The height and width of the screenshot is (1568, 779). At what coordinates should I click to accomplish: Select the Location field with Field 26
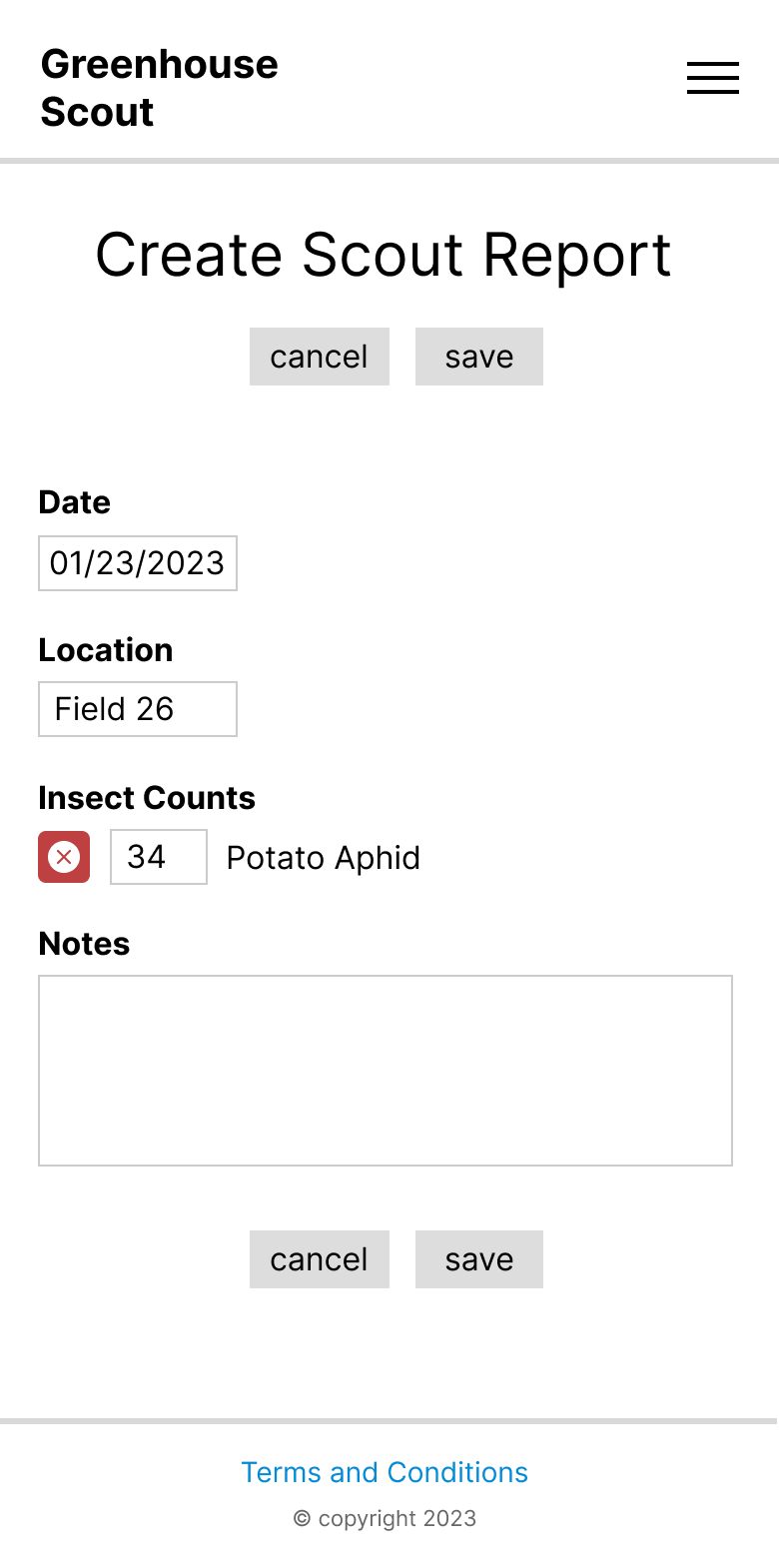138,709
